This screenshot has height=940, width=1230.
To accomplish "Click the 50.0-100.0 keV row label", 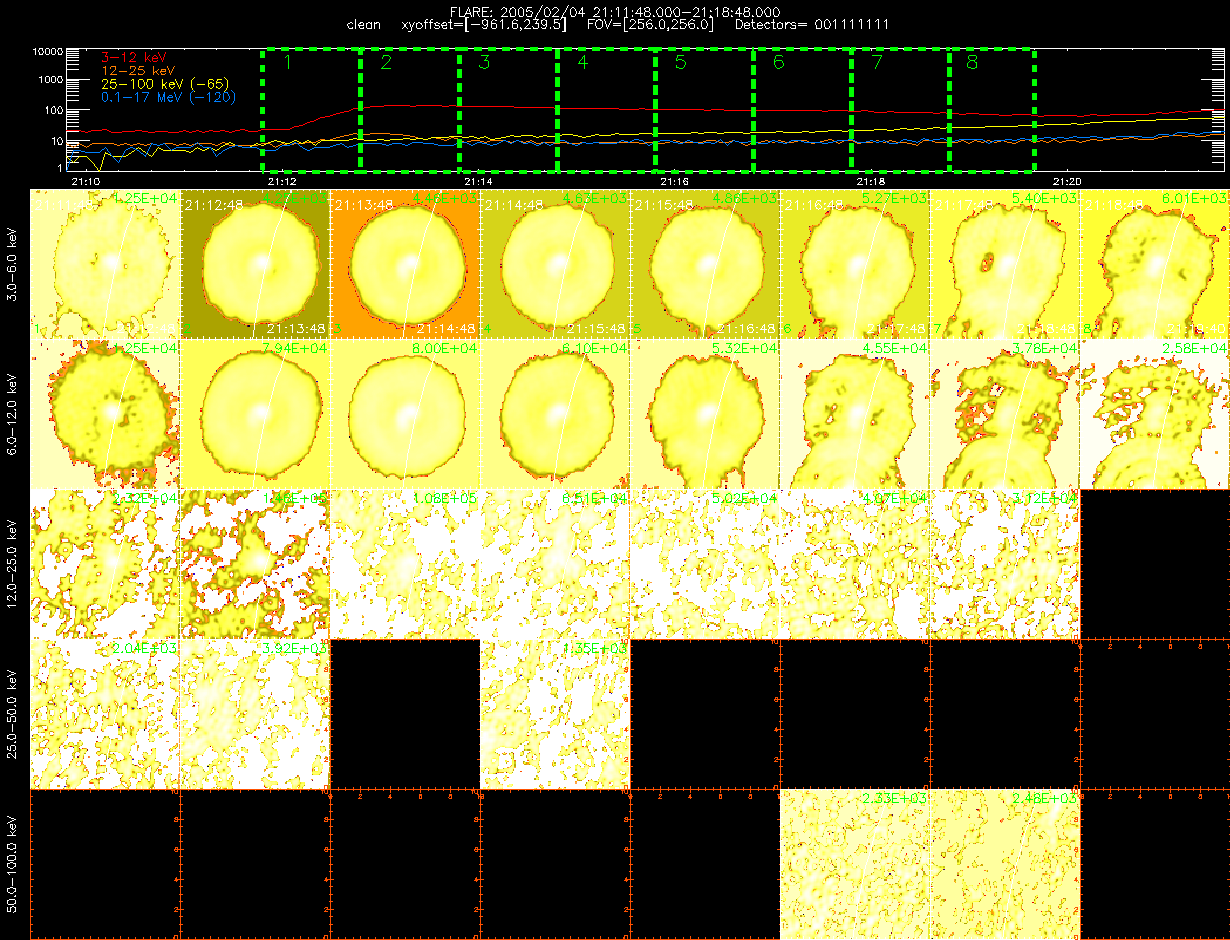I will [x=13, y=864].
